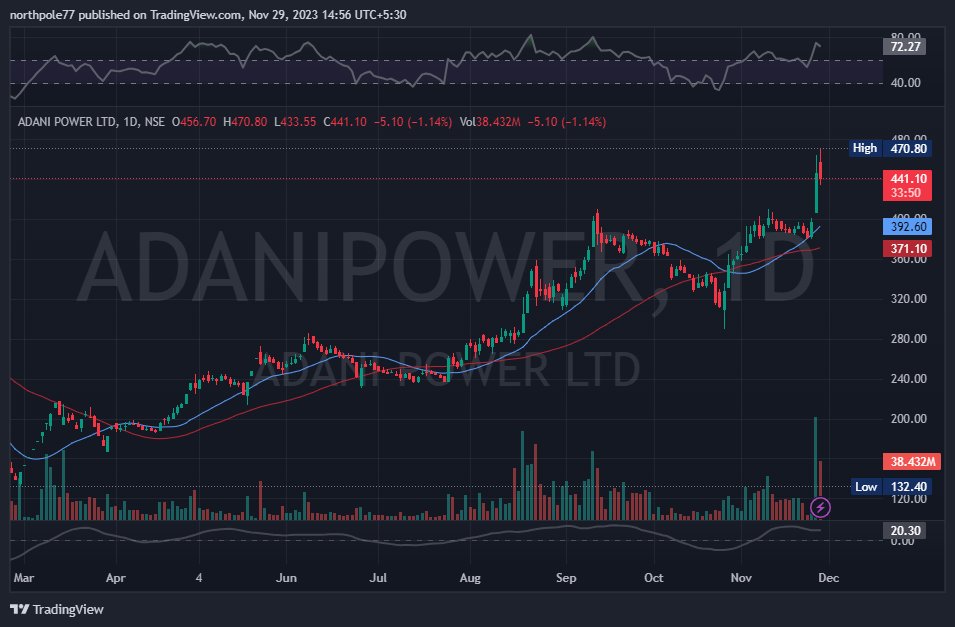Viewport: 955px width, 627px height.
Task: Click the big green breakout candle near December
Action: [x=816, y=185]
